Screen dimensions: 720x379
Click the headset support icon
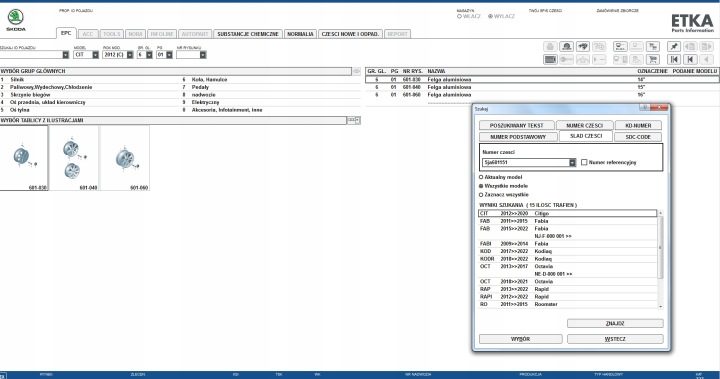567,46
